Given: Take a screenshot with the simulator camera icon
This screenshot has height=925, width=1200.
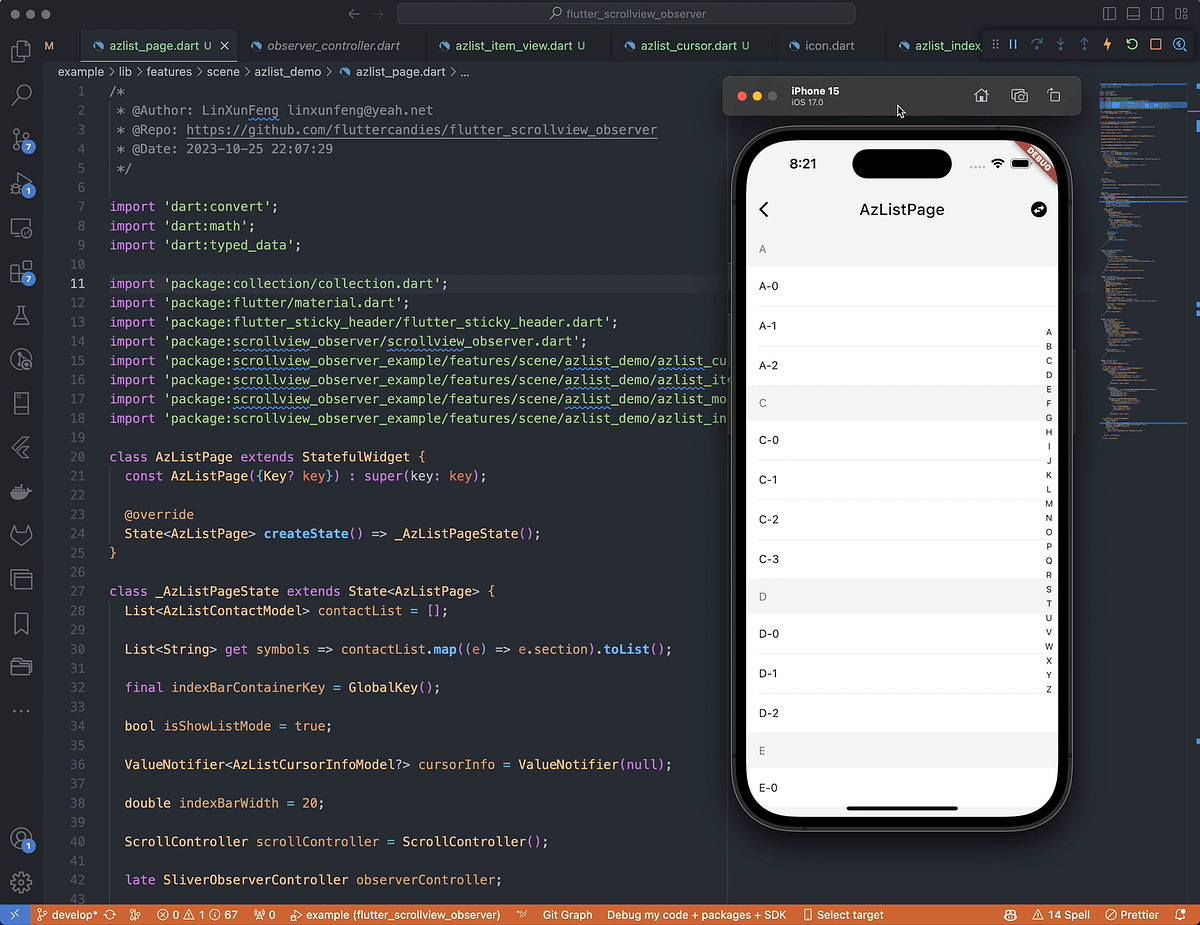Looking at the screenshot, I should tap(1019, 95).
